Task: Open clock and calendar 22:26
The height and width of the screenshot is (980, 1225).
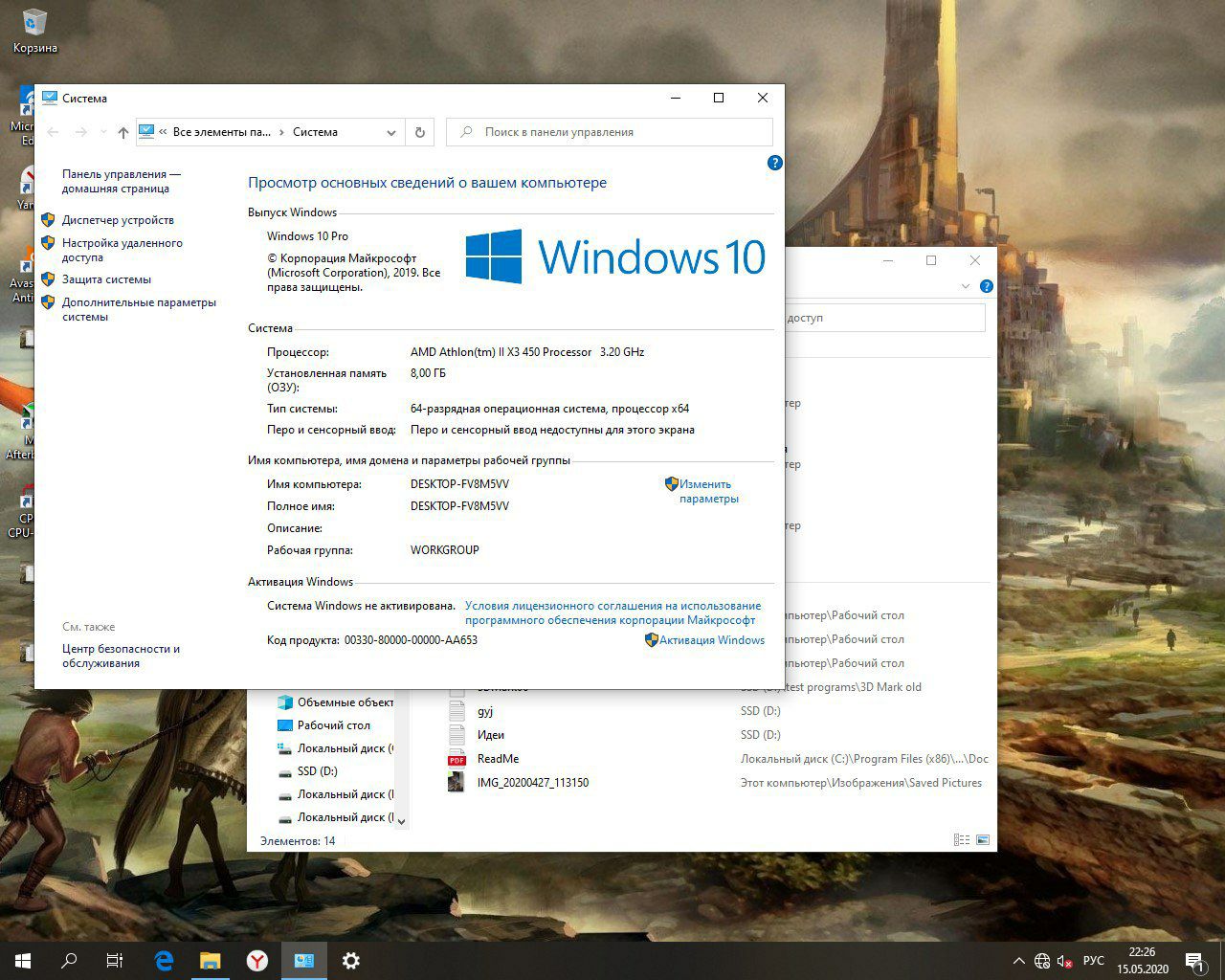Action: [x=1142, y=961]
